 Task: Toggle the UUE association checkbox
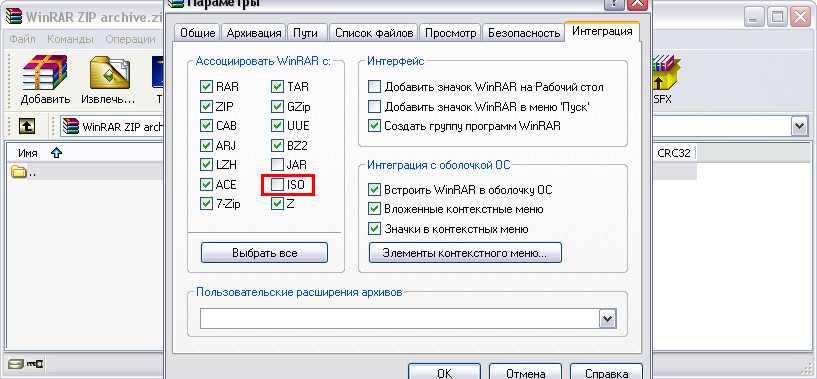[278, 126]
